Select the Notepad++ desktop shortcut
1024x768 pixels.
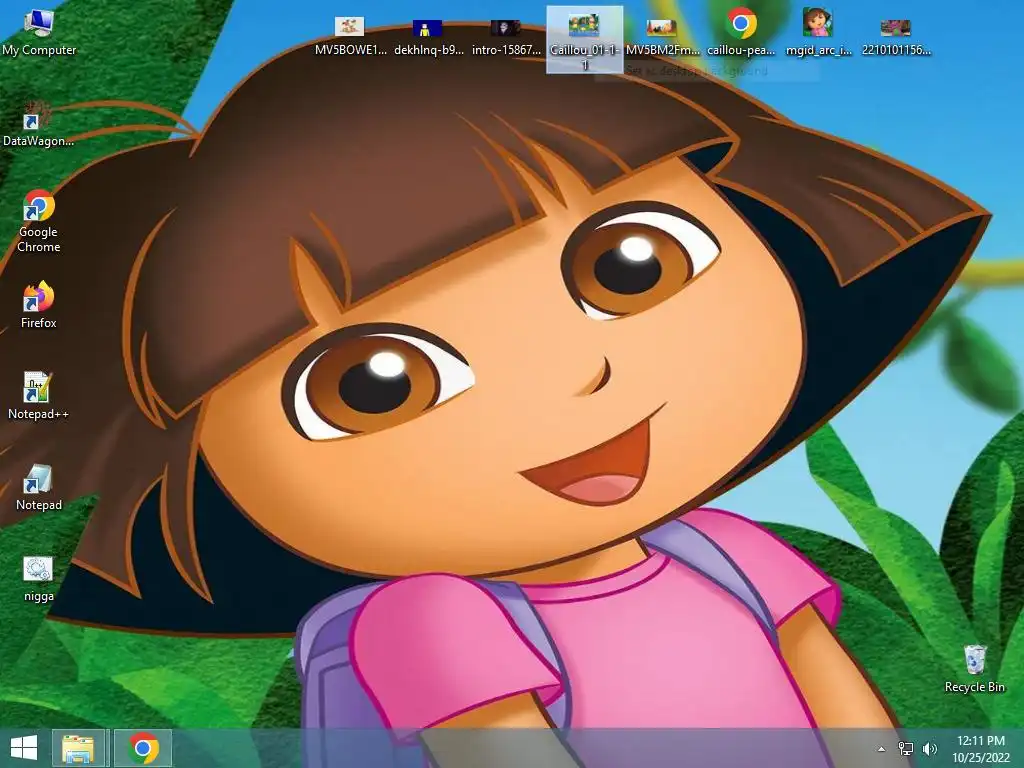pos(39,396)
